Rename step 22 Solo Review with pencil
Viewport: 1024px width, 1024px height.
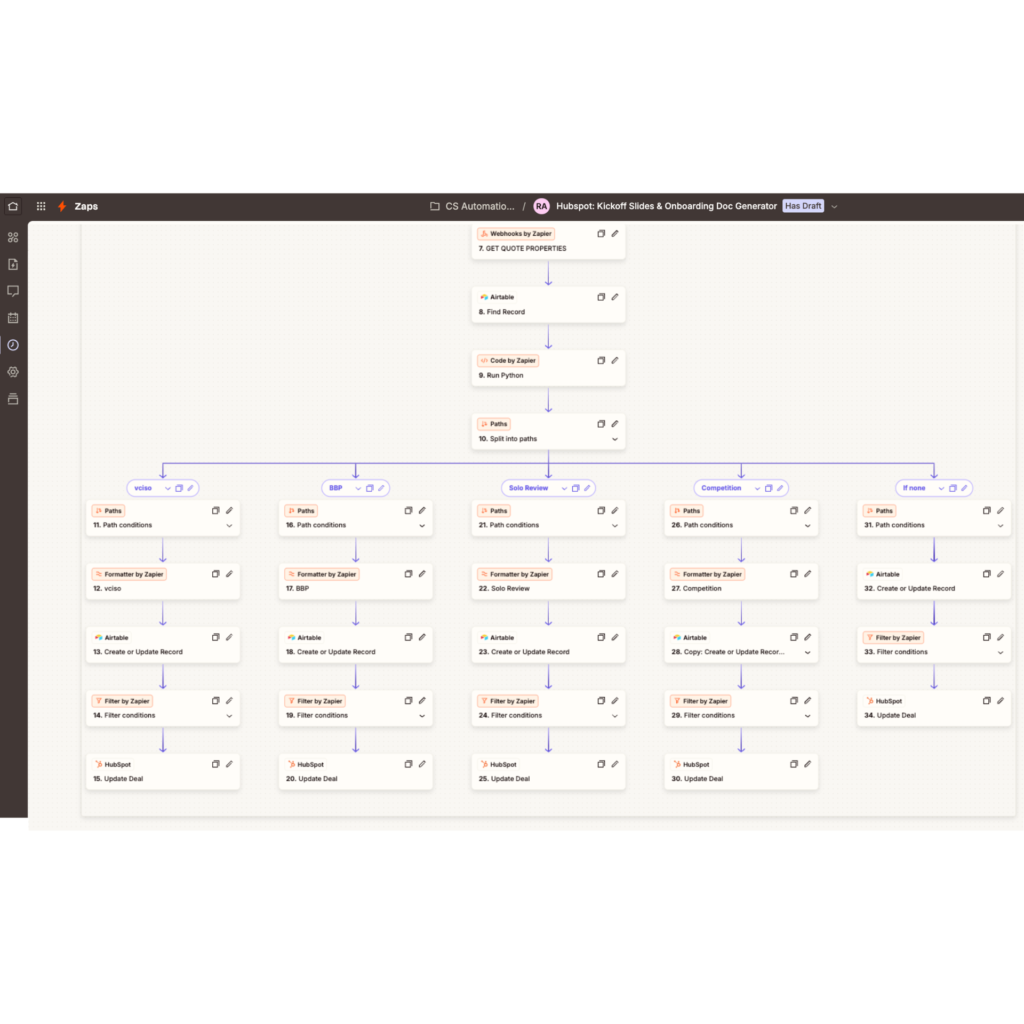(615, 573)
